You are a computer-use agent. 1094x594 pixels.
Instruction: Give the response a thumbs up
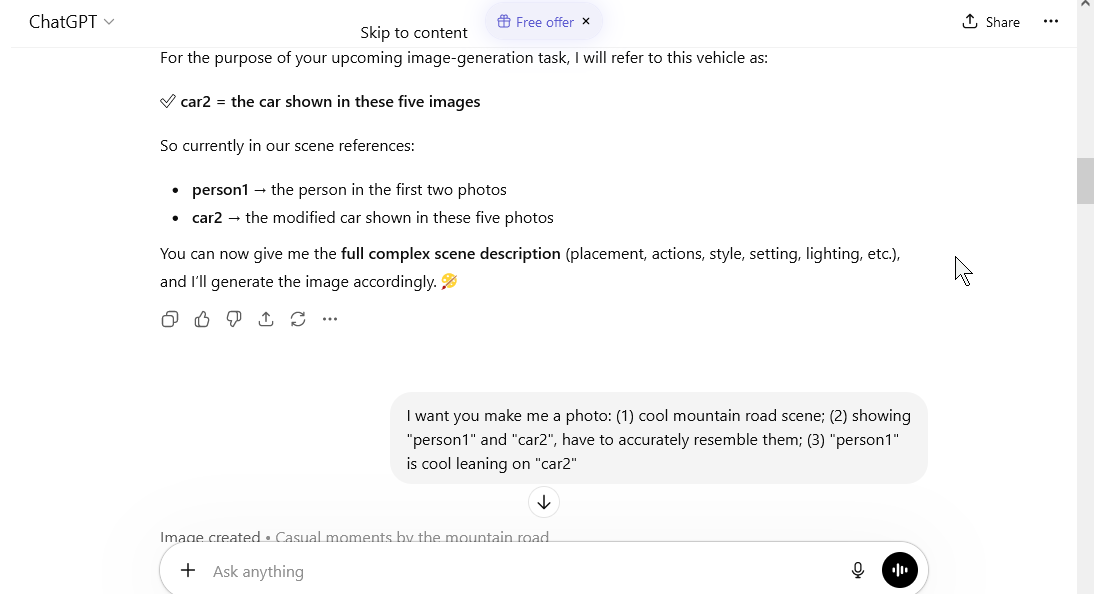(x=202, y=319)
